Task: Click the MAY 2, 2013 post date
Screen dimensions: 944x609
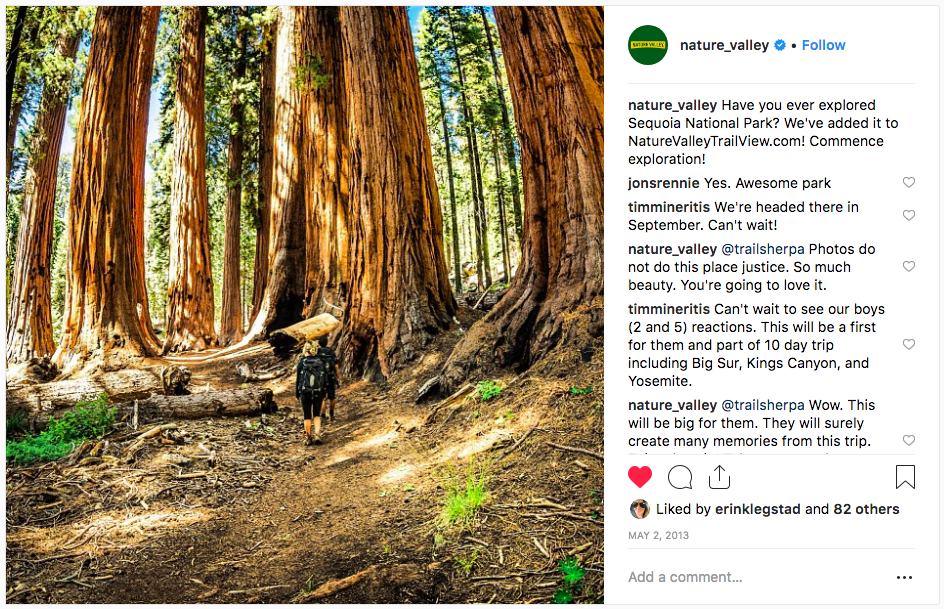Action: tap(657, 536)
